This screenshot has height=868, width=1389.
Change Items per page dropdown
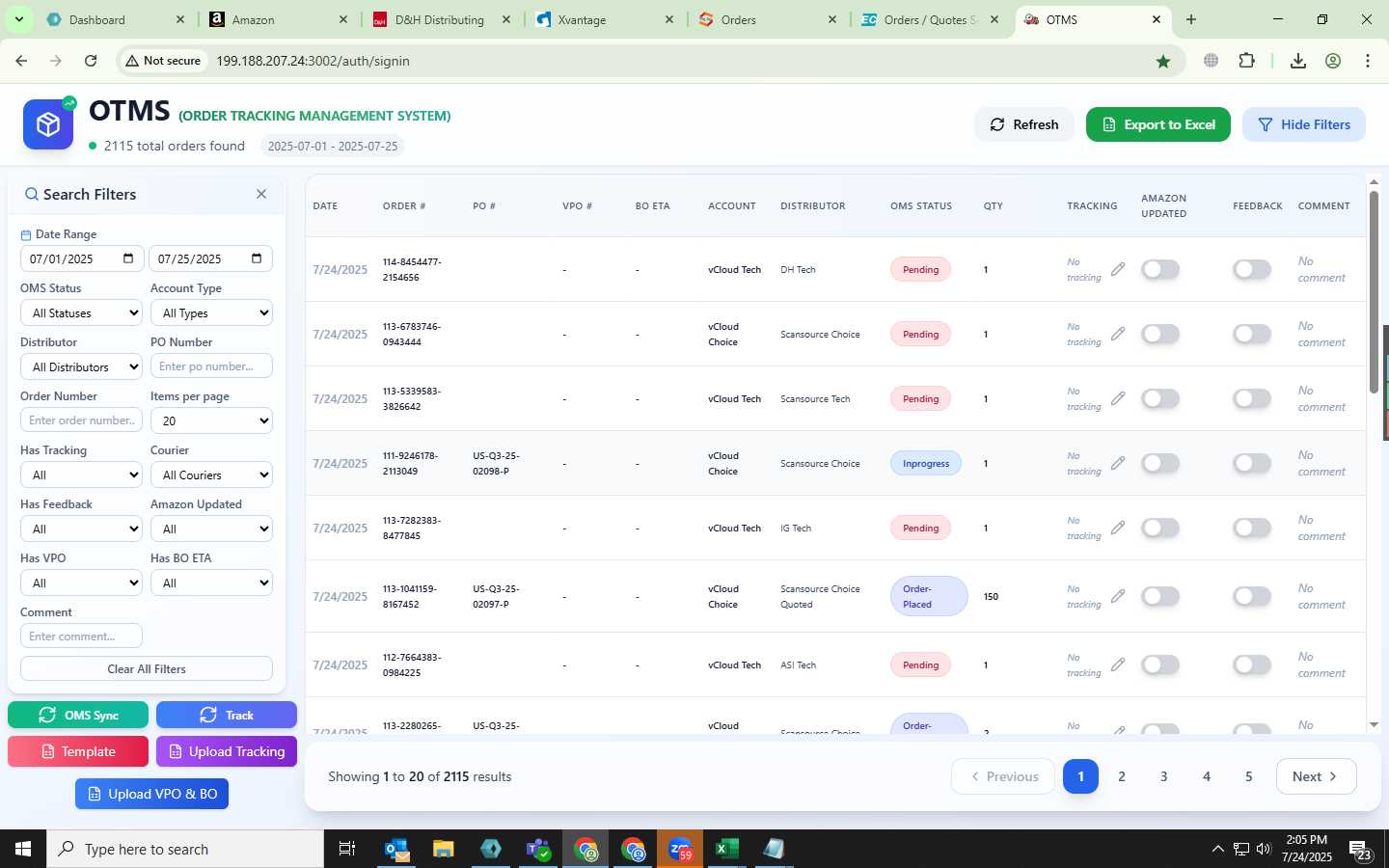pos(211,420)
